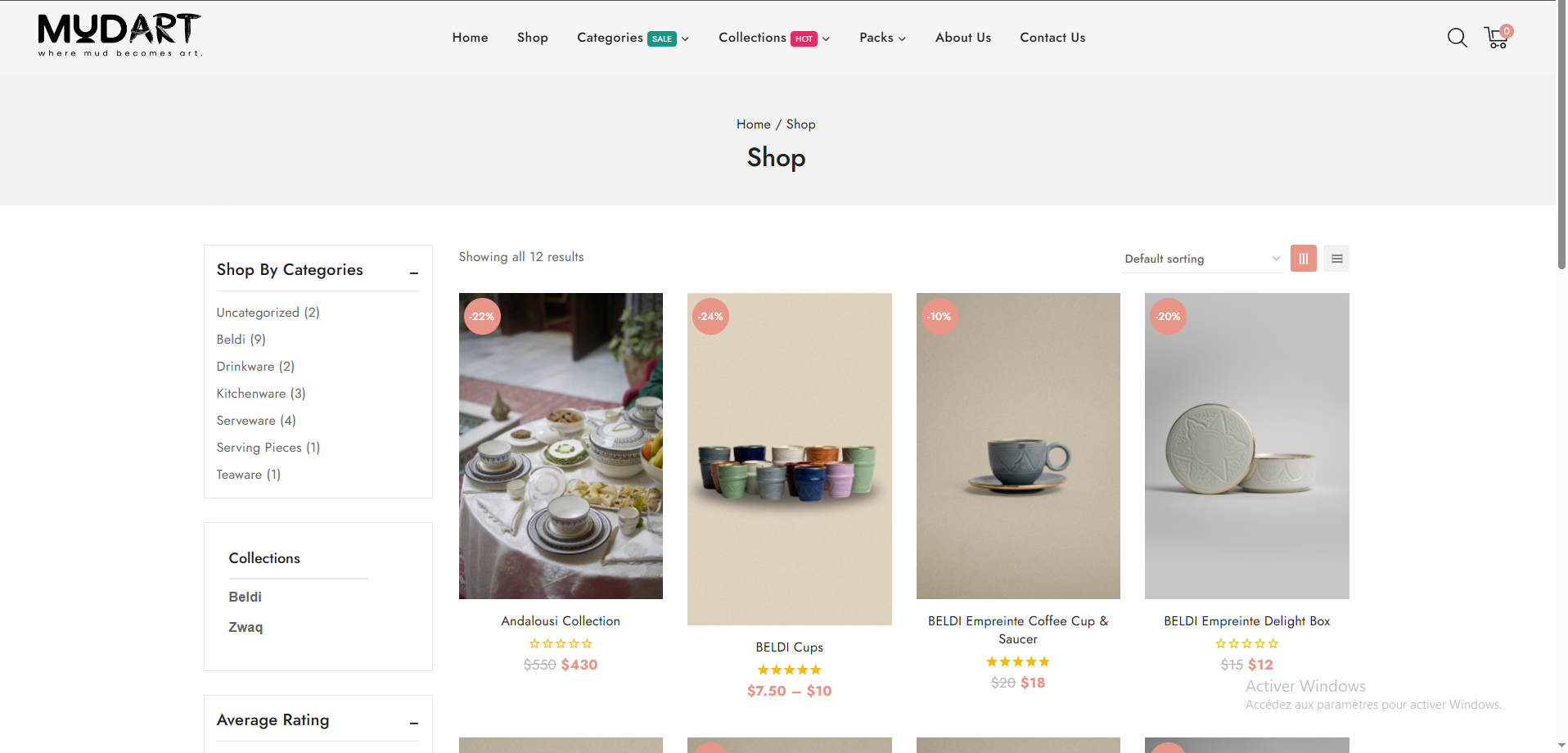Expand the Collections HOT menu
The height and width of the screenshot is (753, 1568).
[773, 38]
